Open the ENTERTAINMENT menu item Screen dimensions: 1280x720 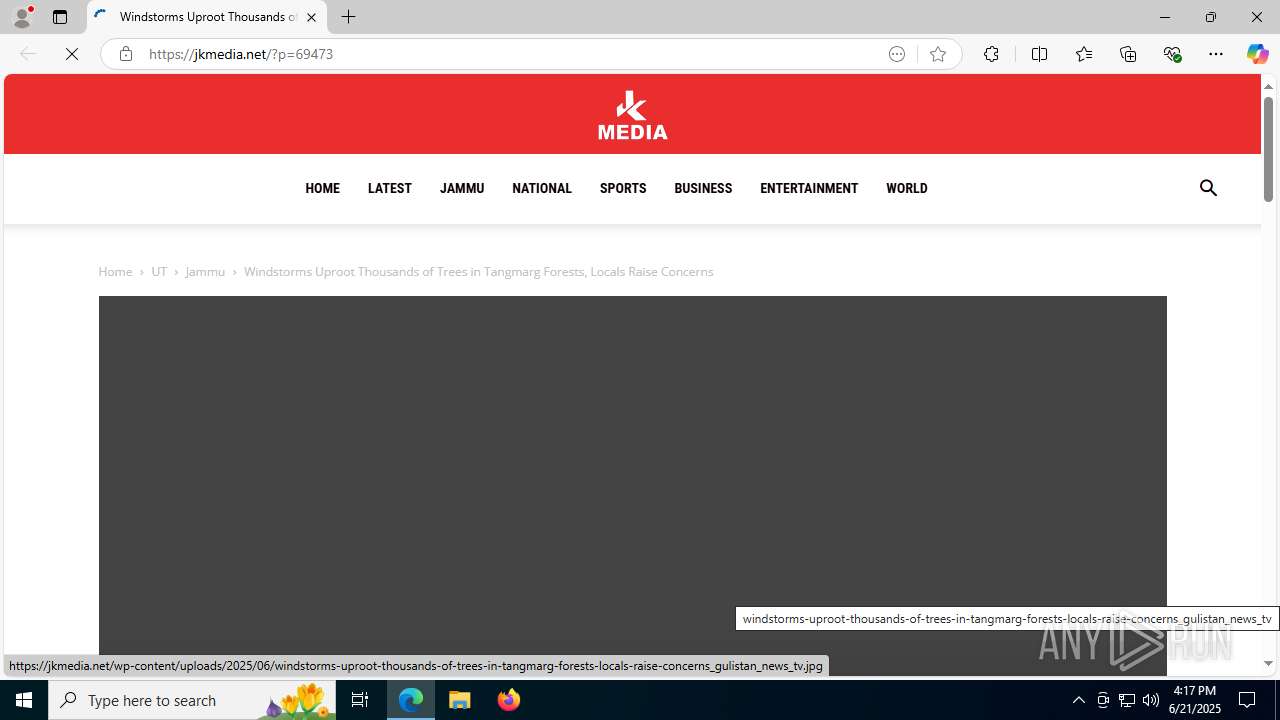tap(809, 188)
